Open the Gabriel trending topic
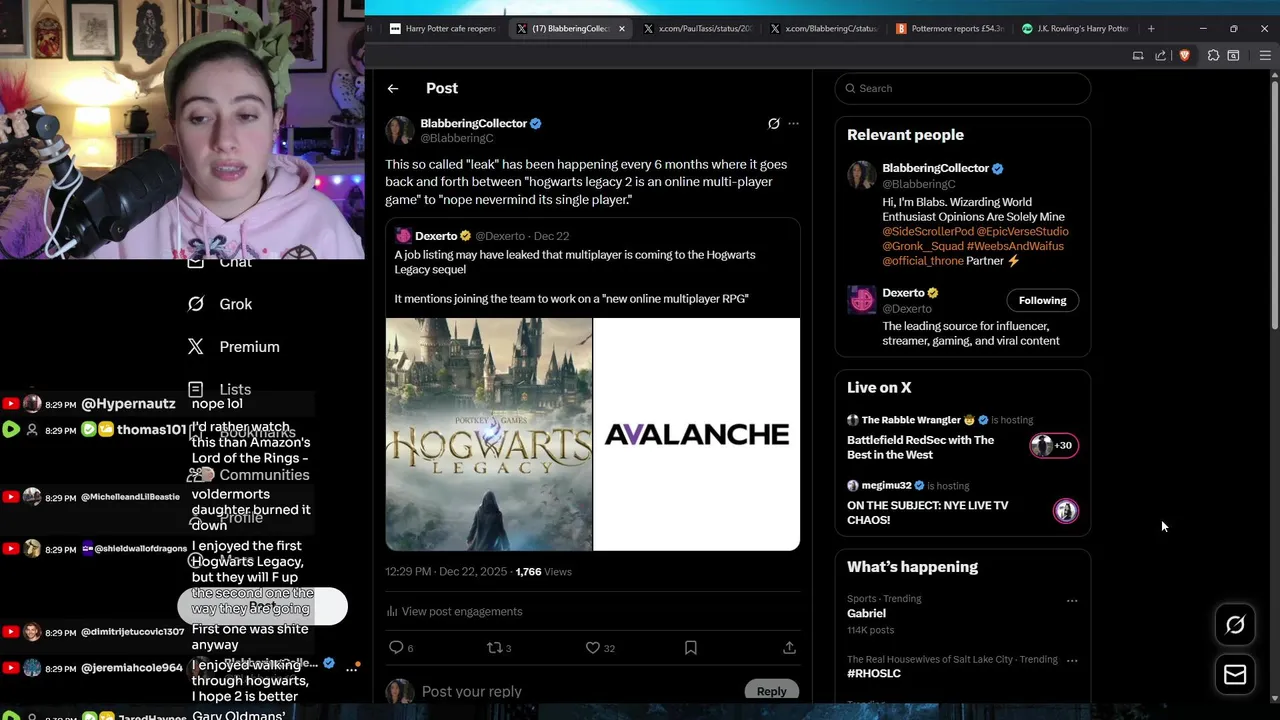Screen dimensions: 1280x720 pyautogui.click(x=866, y=613)
